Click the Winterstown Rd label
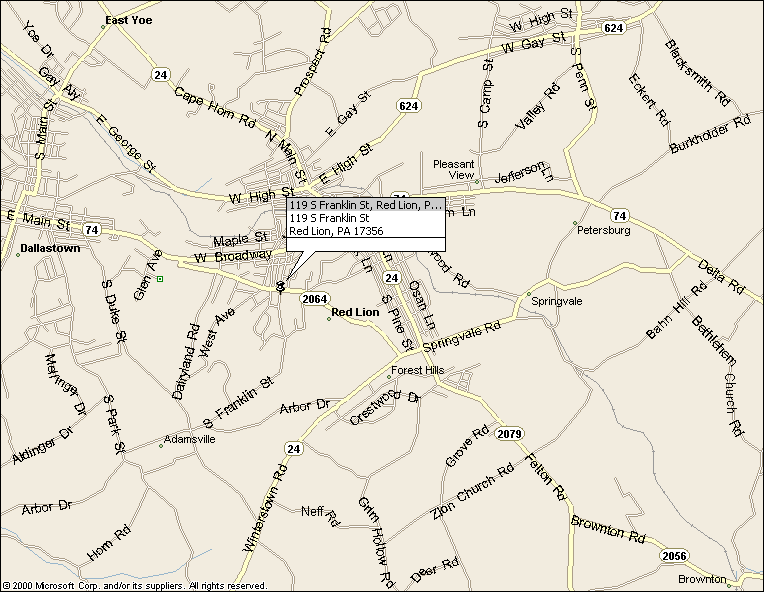Viewport: 764px width, 592px height. tap(266, 508)
